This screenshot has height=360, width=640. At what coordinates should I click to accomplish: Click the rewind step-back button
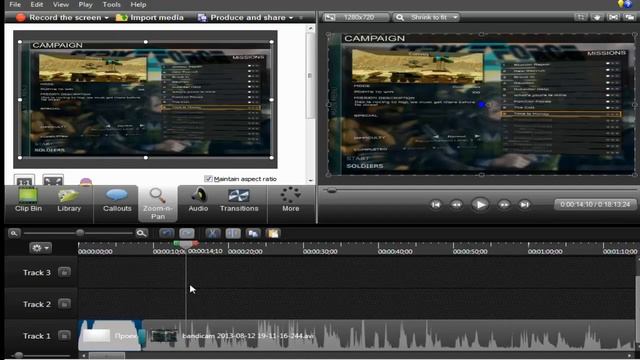click(456, 204)
